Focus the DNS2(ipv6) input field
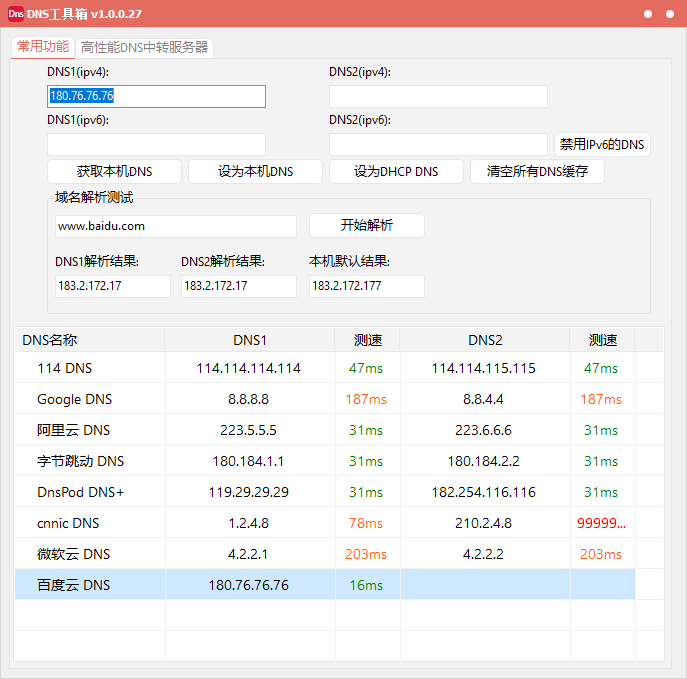Viewport: 687px width, 679px height. [x=438, y=145]
